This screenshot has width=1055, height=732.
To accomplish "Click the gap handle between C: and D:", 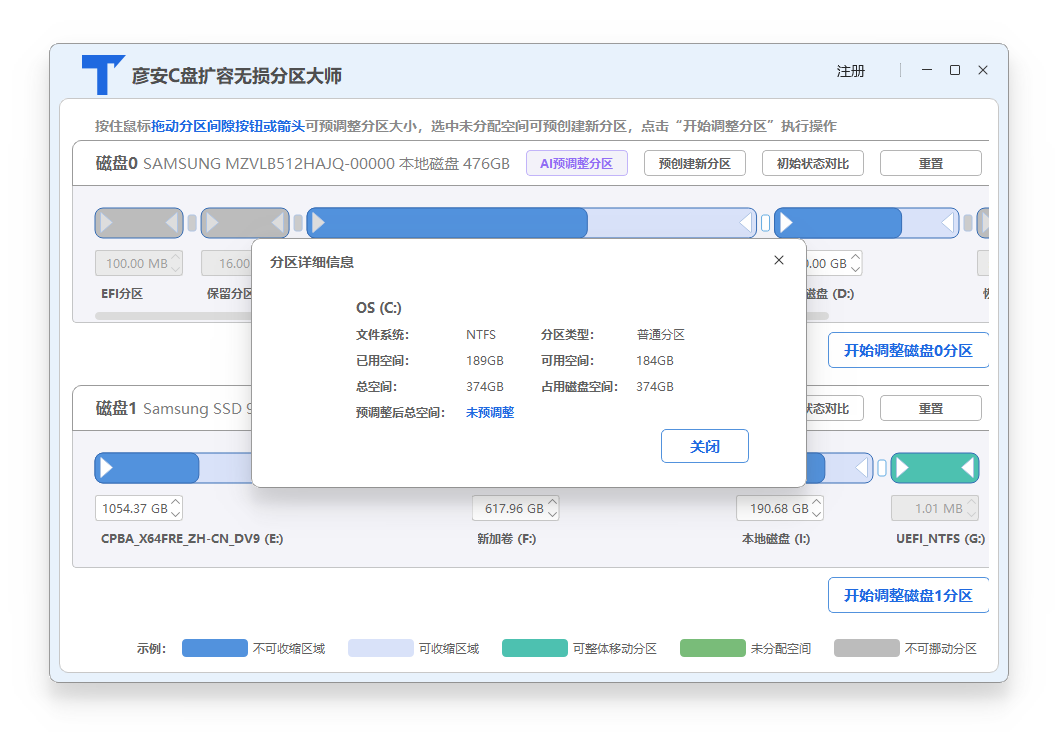I will (765, 223).
